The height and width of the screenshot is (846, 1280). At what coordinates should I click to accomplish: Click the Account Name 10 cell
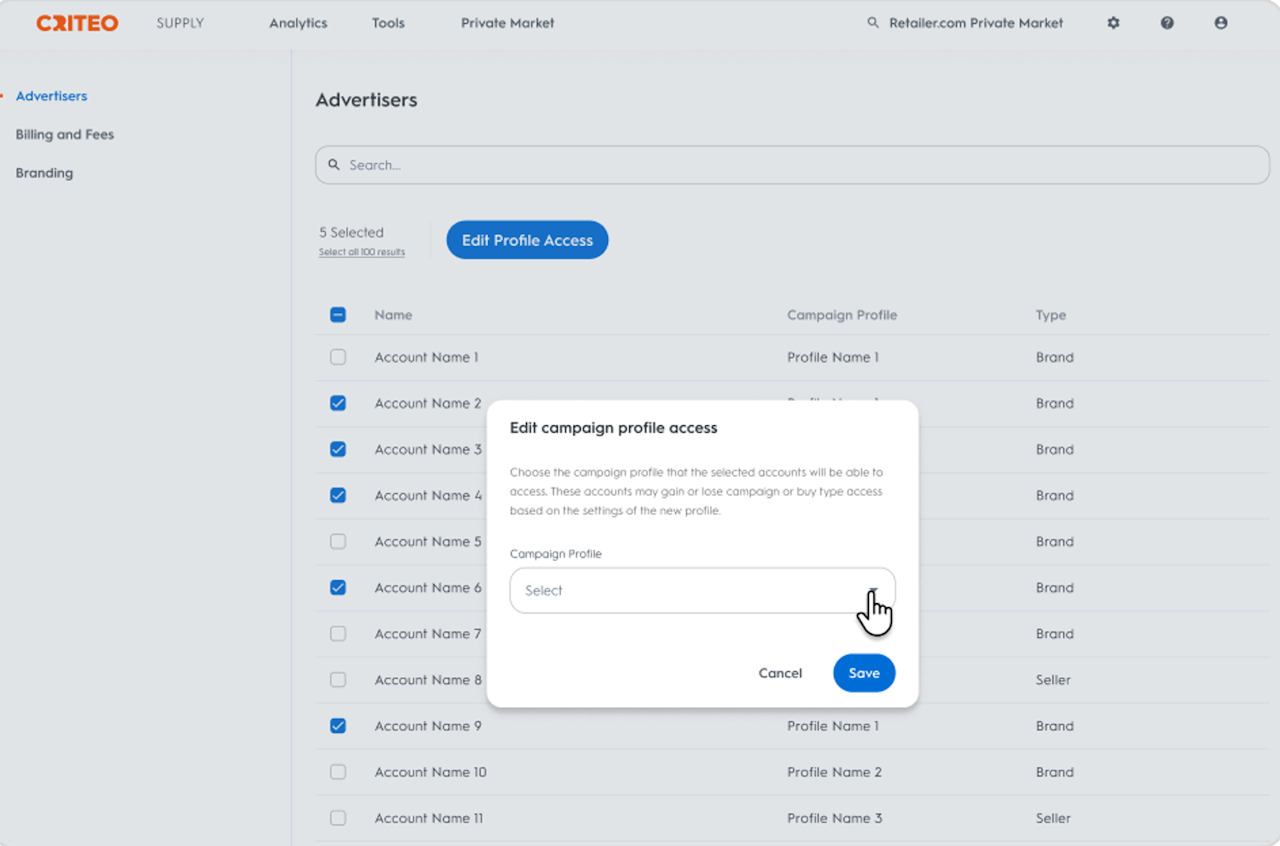coord(430,772)
